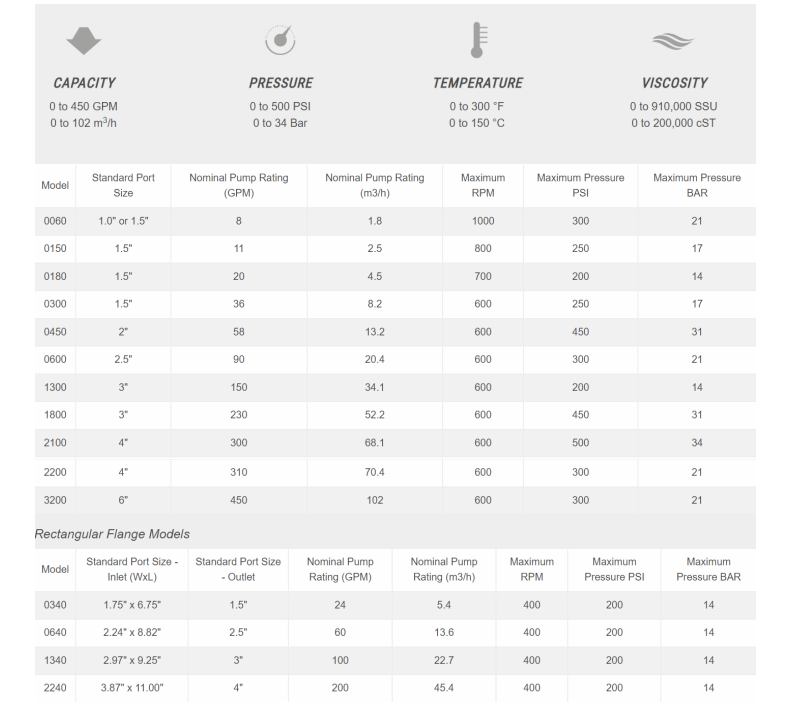Click Standard Port Size - Outlet header
Screen dimensions: 800x705
pos(238,569)
